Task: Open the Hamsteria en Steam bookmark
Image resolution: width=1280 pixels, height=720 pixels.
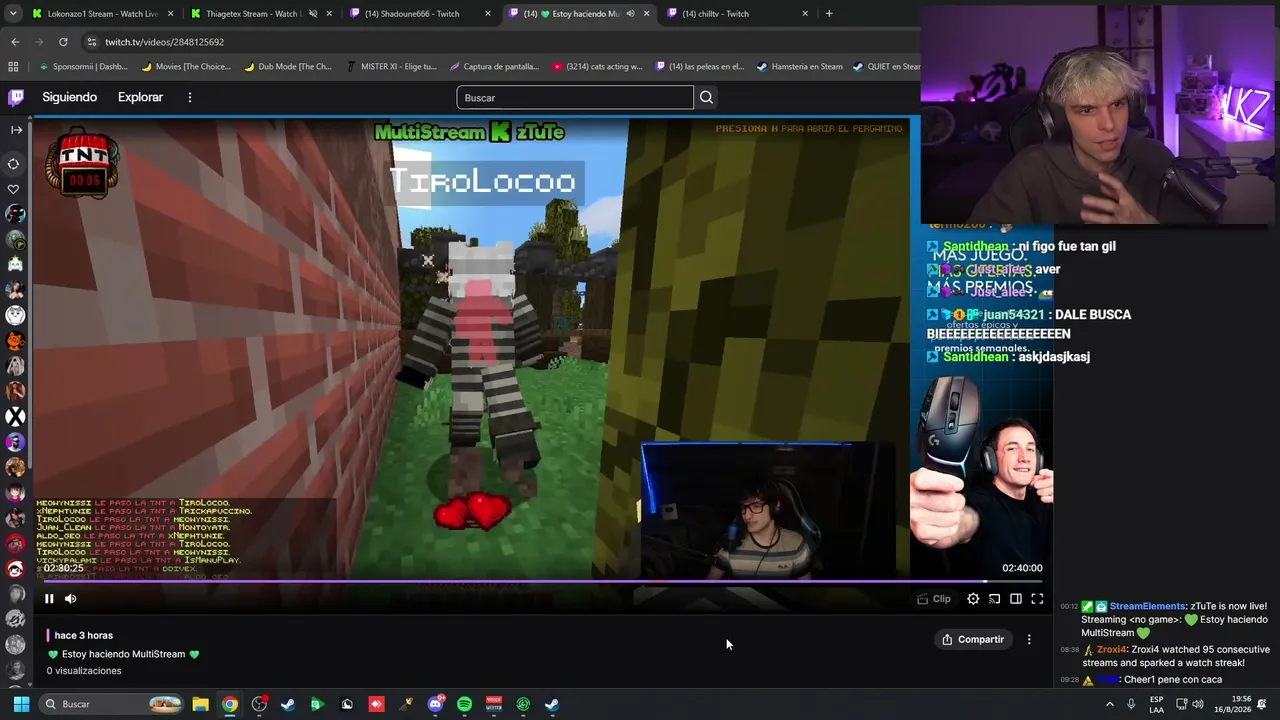Action: pos(800,67)
